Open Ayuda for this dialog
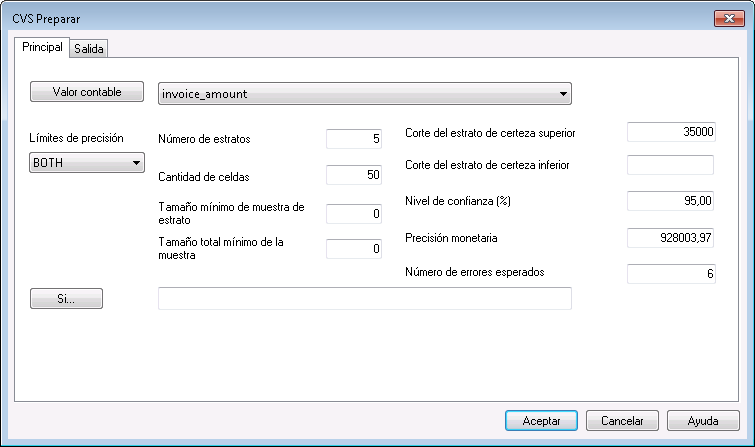This screenshot has width=755, height=447. (x=704, y=420)
